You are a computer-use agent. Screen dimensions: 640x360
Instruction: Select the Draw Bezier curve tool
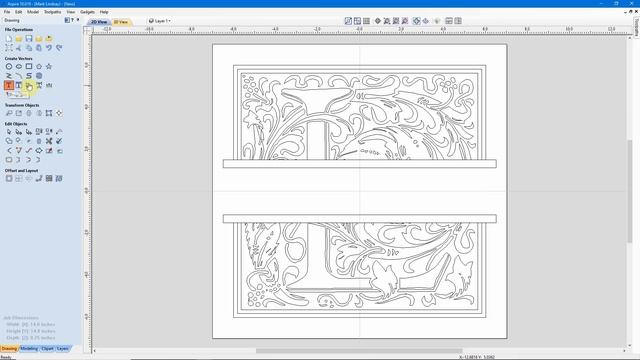click(29, 76)
